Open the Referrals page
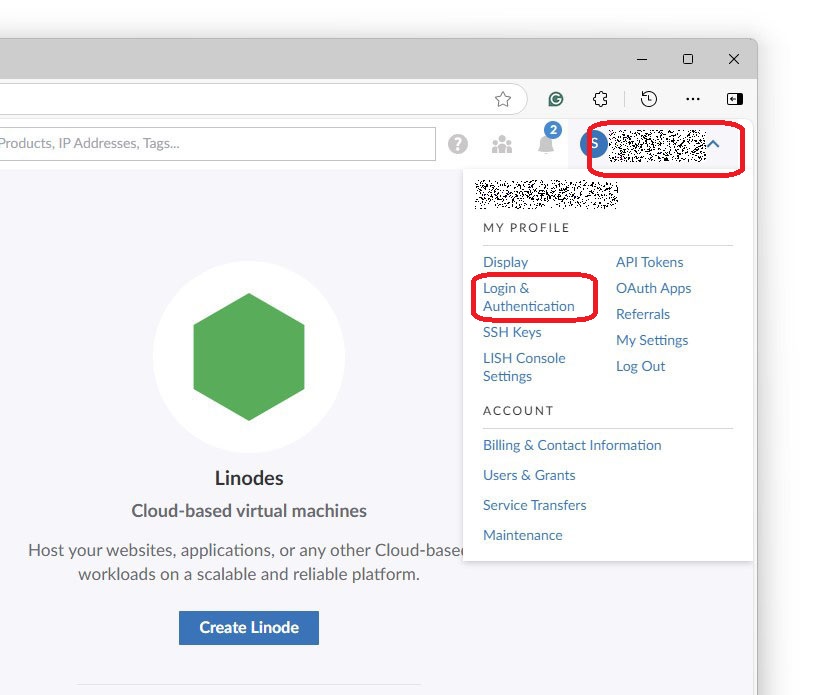This screenshot has height=695, width=822. click(643, 314)
